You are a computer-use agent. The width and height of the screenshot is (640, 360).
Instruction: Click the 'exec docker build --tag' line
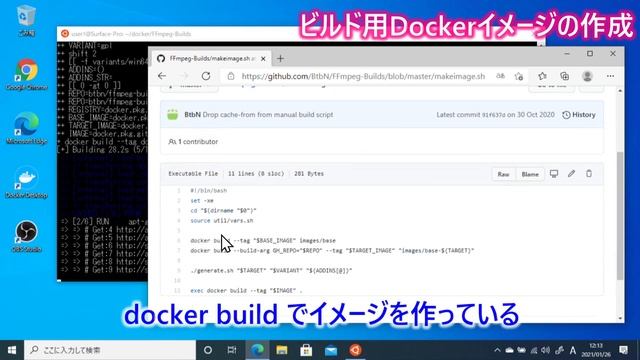pos(246,290)
